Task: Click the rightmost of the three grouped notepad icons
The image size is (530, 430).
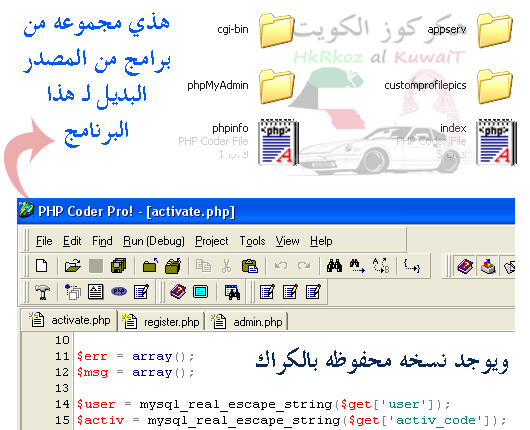Action: 314,292
